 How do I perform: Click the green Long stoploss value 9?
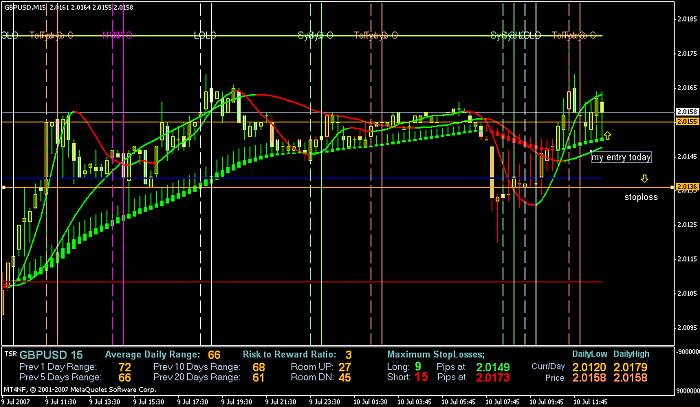417,367
